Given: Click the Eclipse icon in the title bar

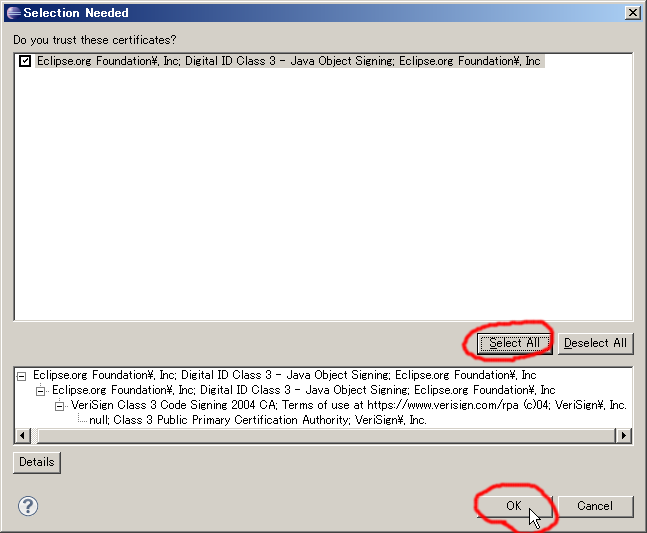Looking at the screenshot, I should (x=14, y=13).
